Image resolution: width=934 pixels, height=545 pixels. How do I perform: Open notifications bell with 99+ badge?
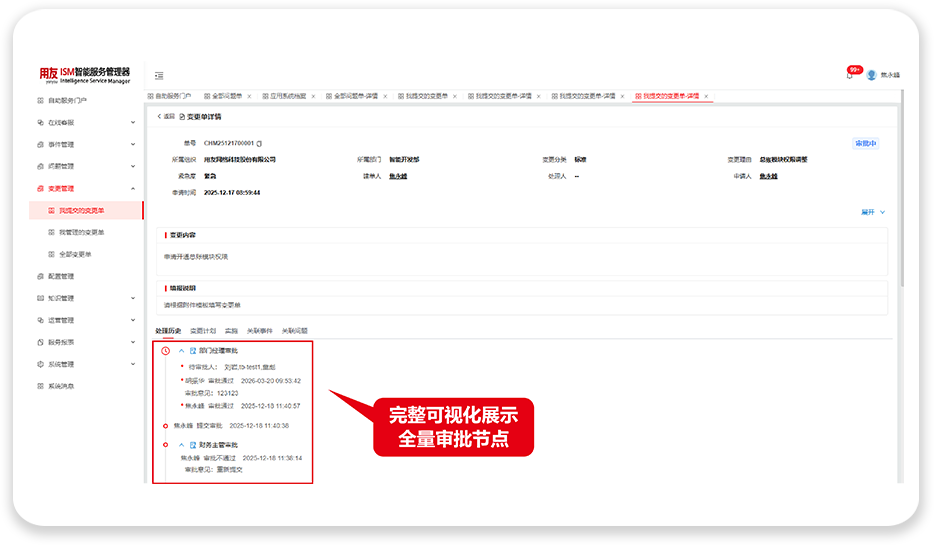click(x=851, y=74)
